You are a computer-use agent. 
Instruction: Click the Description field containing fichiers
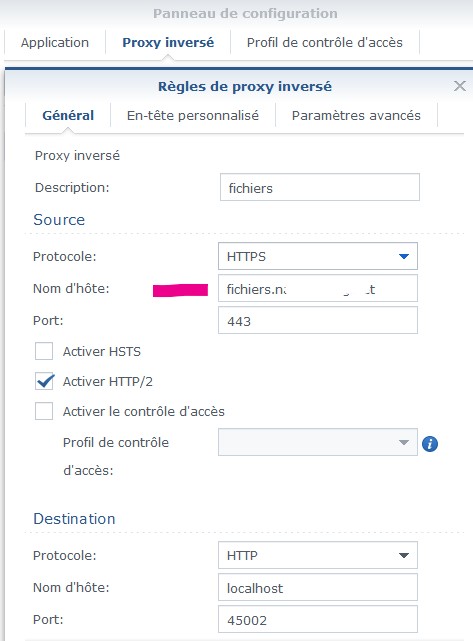tap(320, 187)
